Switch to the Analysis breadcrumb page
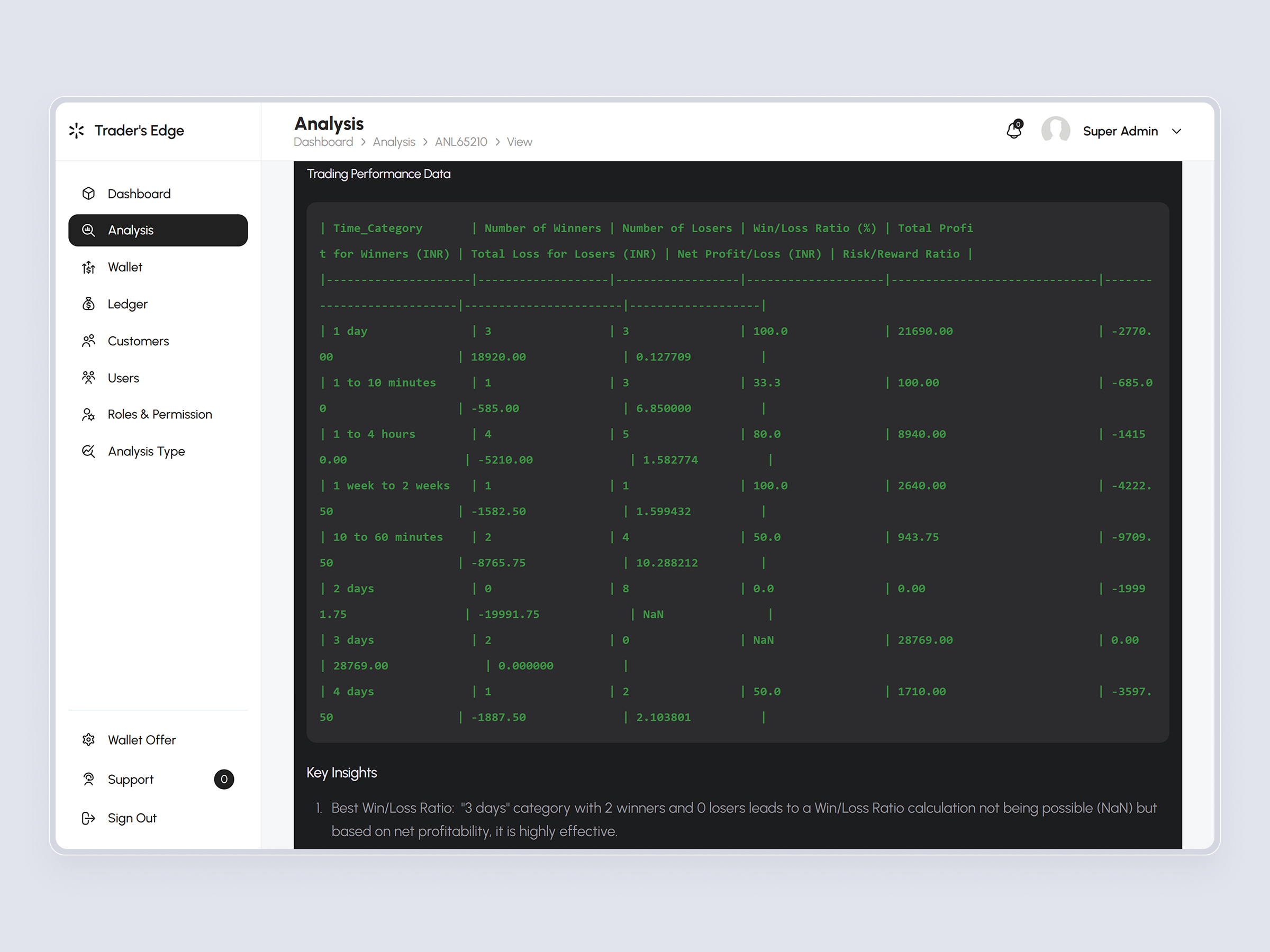1270x952 pixels. click(394, 142)
